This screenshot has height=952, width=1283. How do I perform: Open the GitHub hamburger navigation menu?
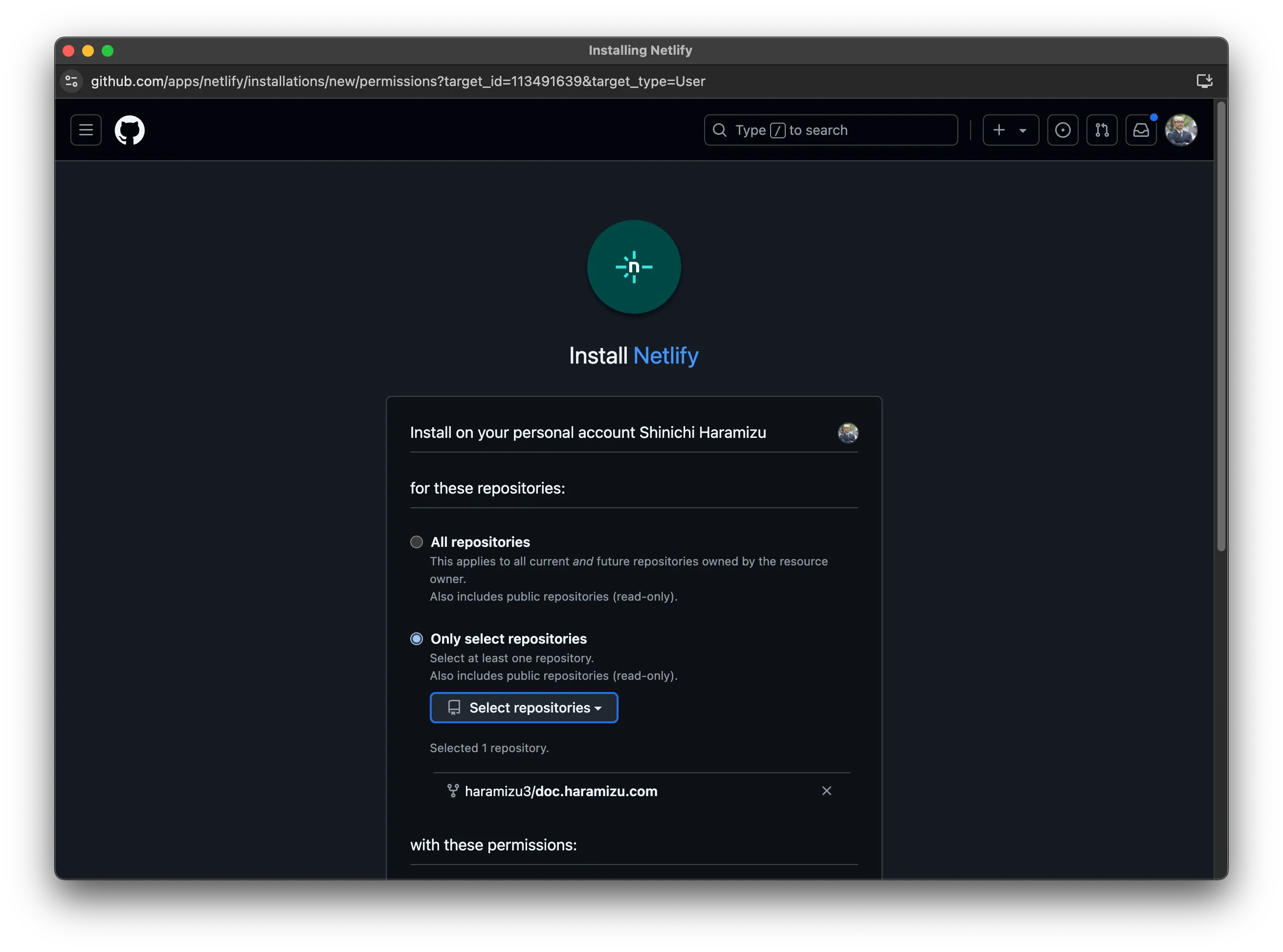tap(86, 130)
